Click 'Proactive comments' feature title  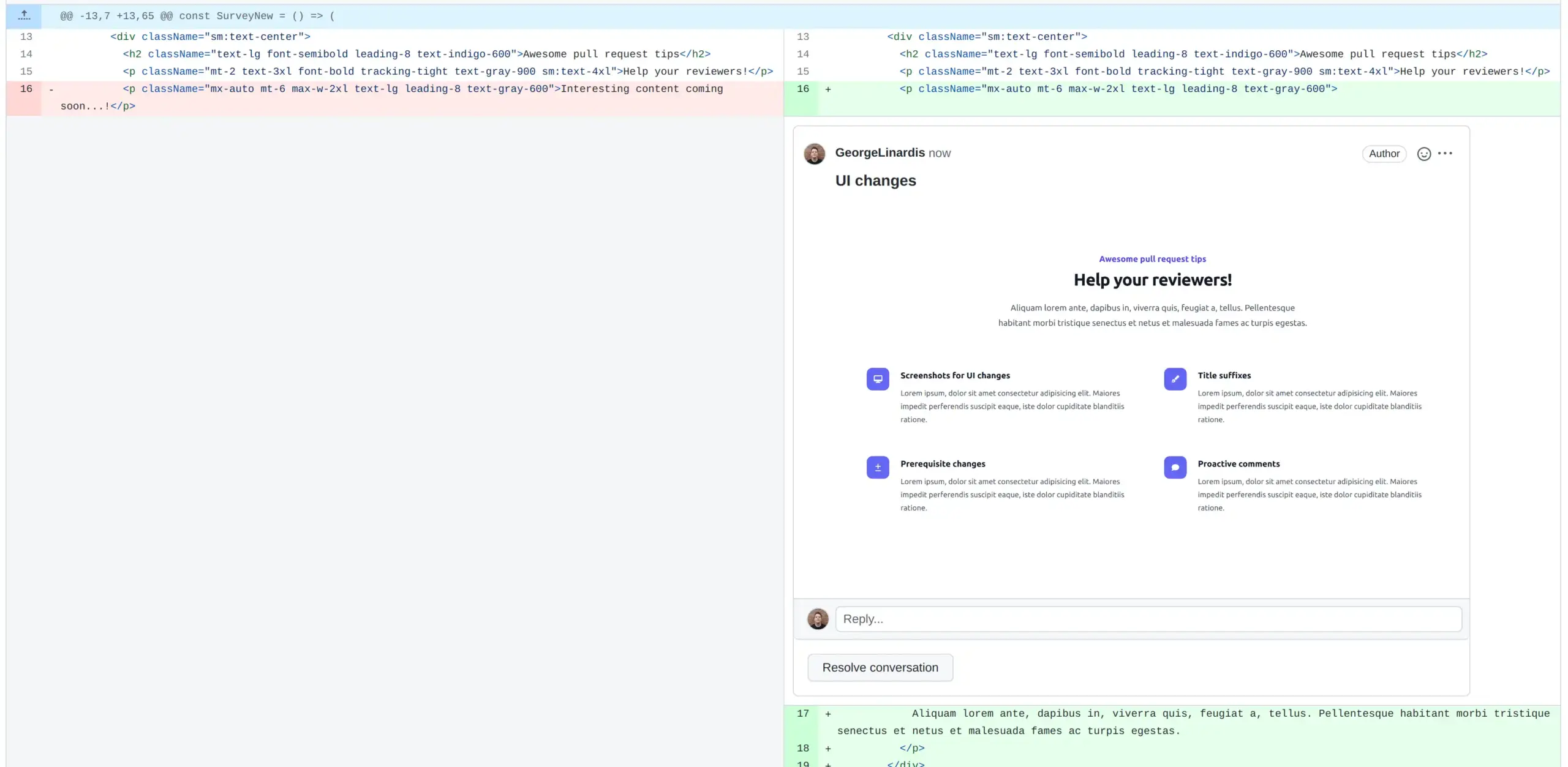pos(1238,463)
